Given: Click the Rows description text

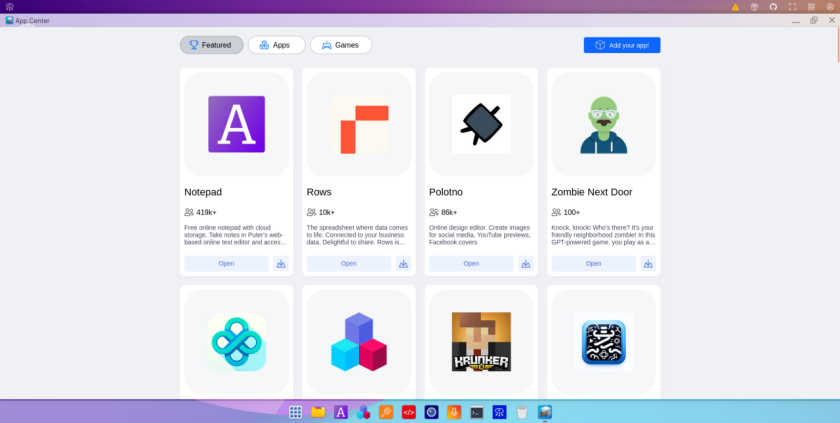Looking at the screenshot, I should coord(359,235).
